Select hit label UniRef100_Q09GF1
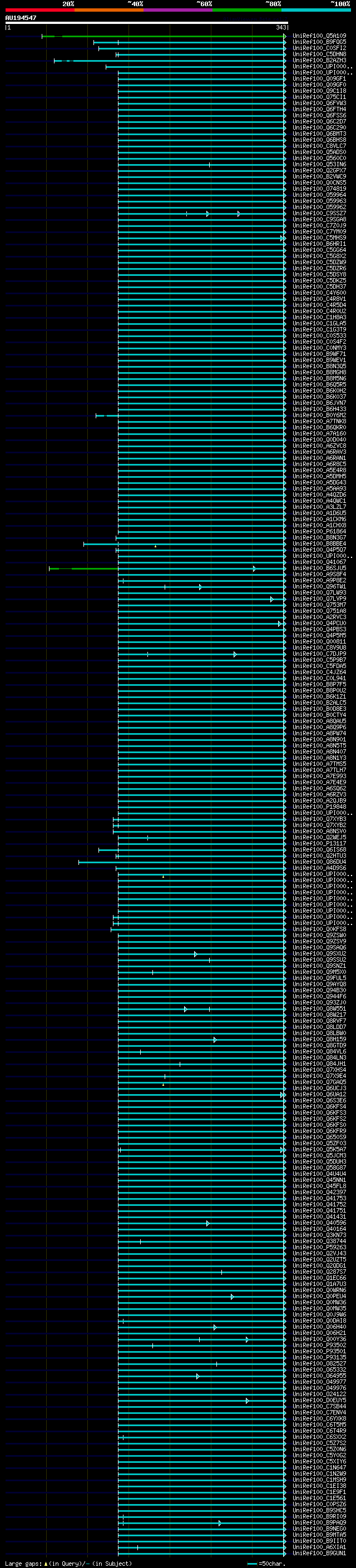This screenshot has width=356, height=1568. 319,78
